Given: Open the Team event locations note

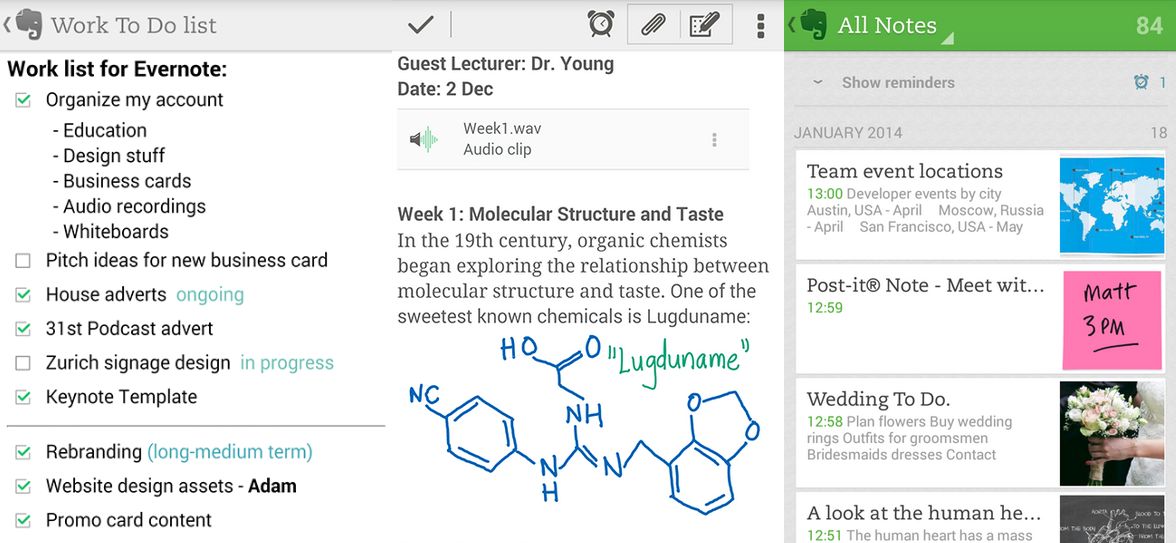Looking at the screenshot, I should [x=925, y=201].
